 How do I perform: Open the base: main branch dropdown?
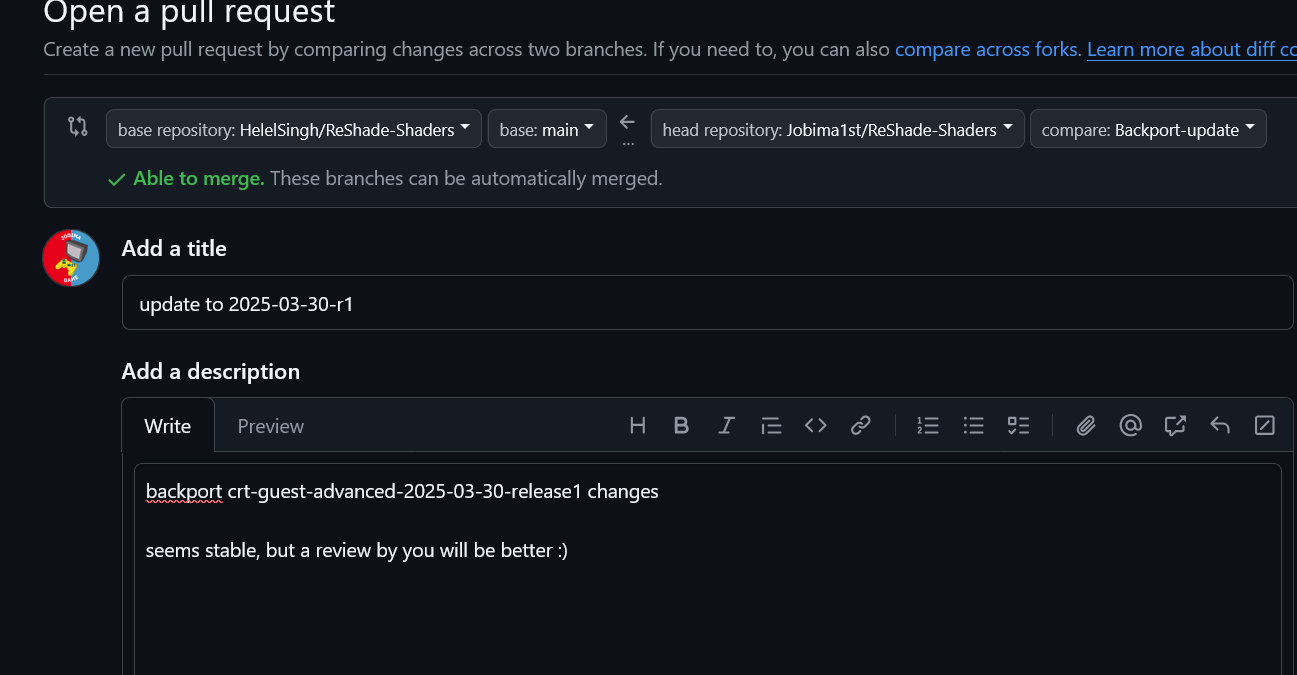(547, 129)
